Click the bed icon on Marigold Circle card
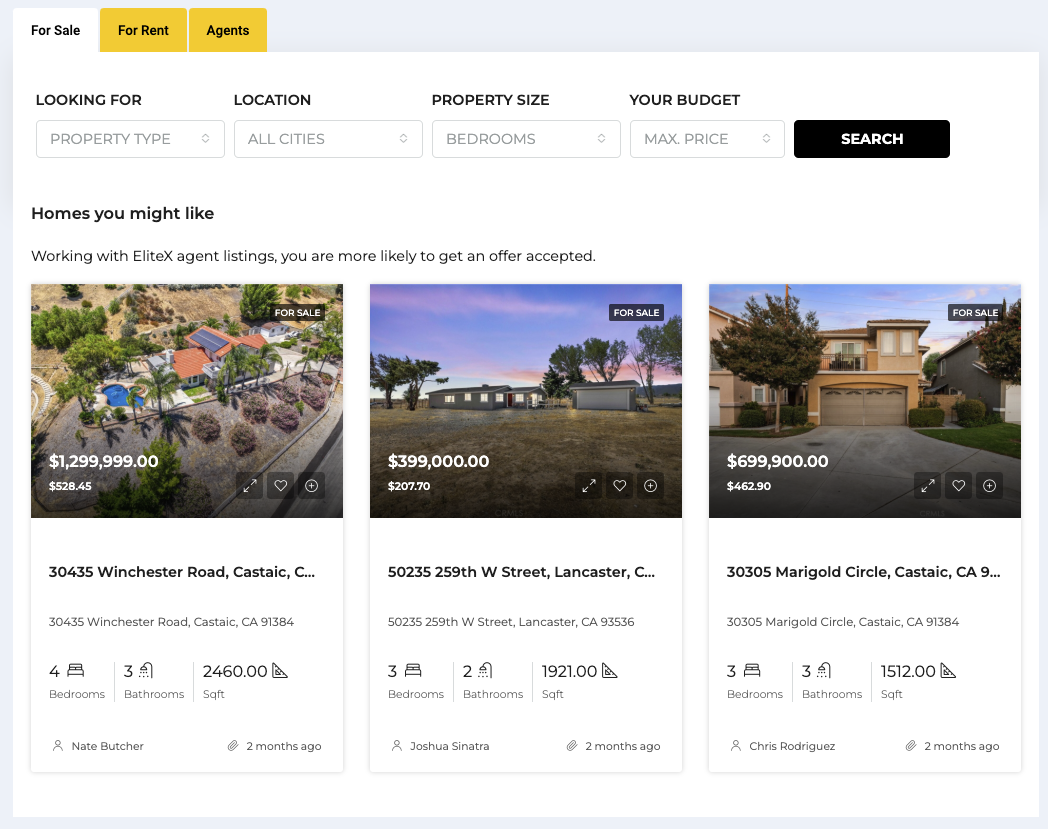 pyautogui.click(x=753, y=670)
